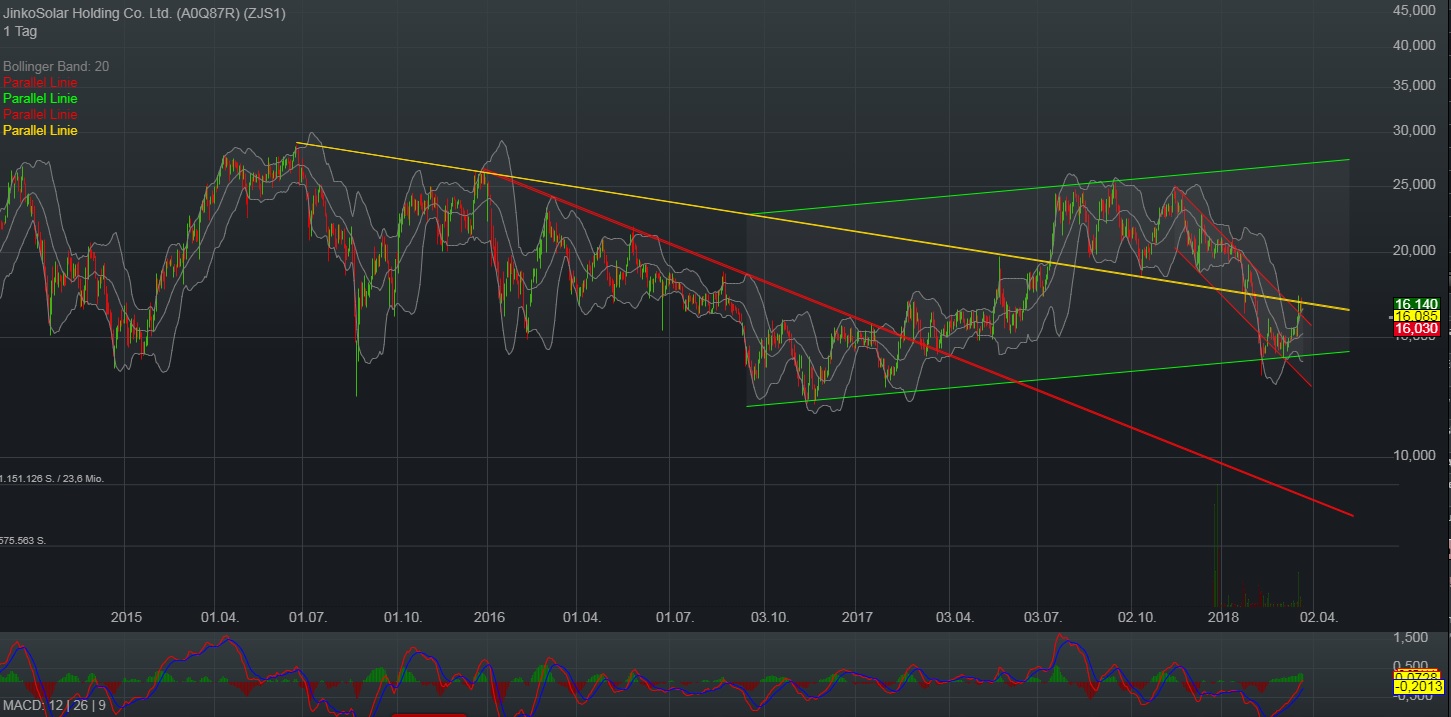Click the 2018 date axis label

[x=1224, y=618]
